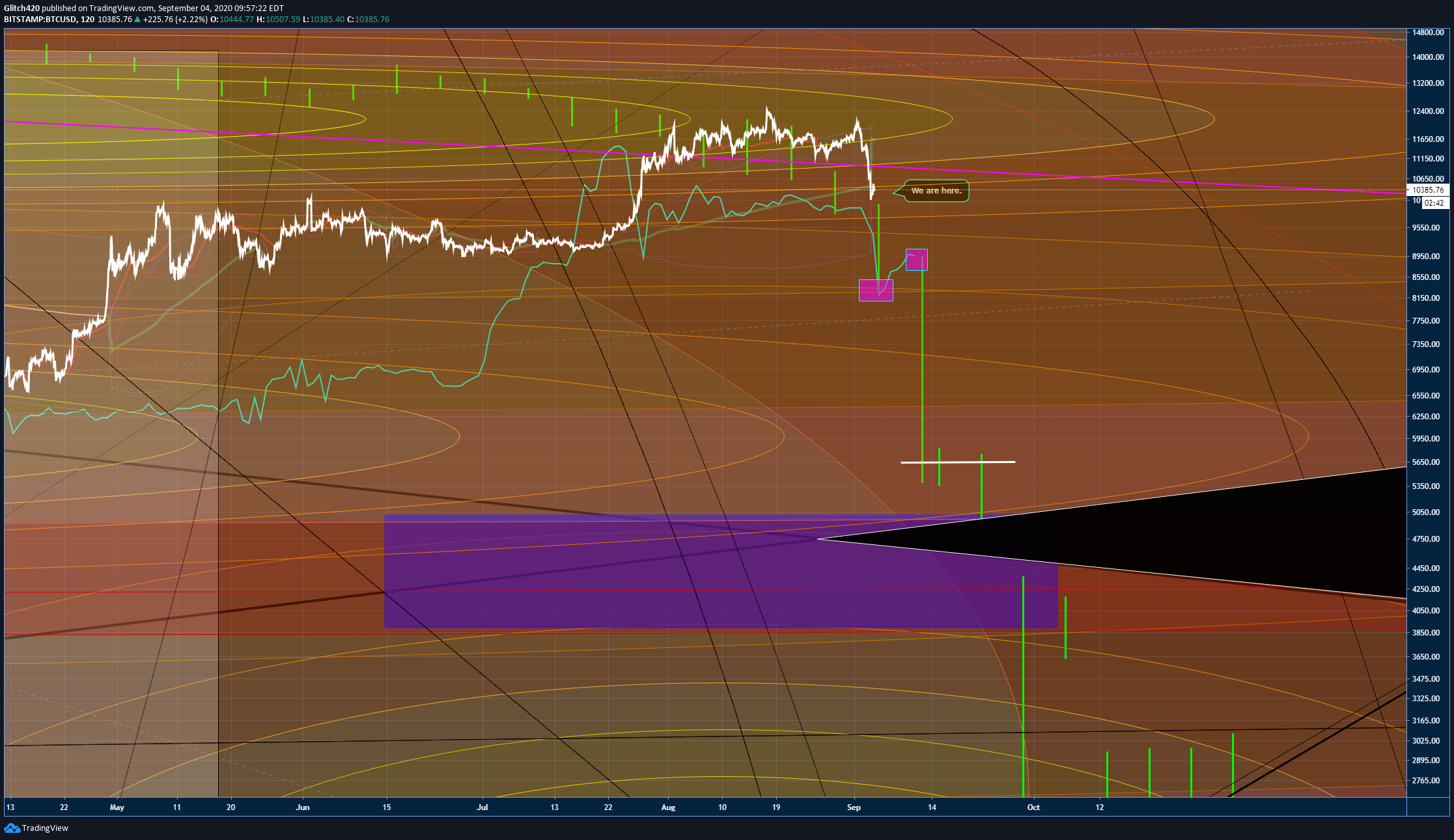The height and width of the screenshot is (840, 1454).
Task: Click the BITSTAMP:BTCUSD symbol label
Action: (40, 20)
